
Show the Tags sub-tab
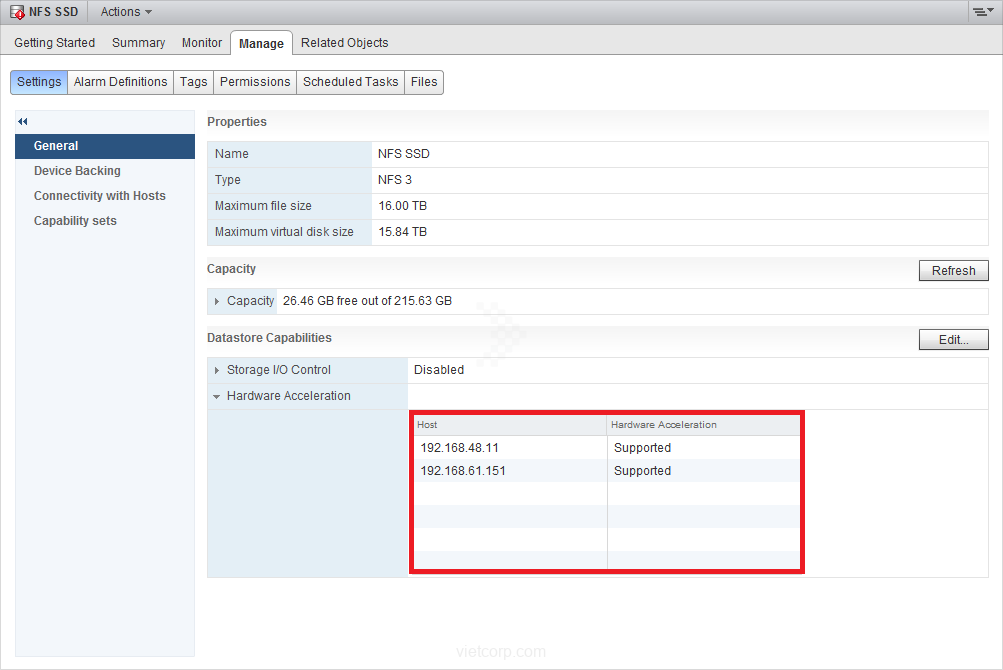tap(194, 82)
